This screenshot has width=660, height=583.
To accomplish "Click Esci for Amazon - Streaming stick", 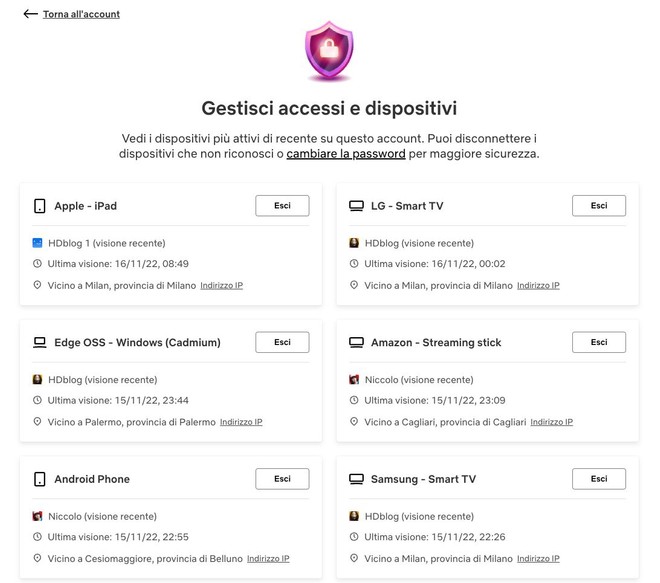I will coord(599,342).
